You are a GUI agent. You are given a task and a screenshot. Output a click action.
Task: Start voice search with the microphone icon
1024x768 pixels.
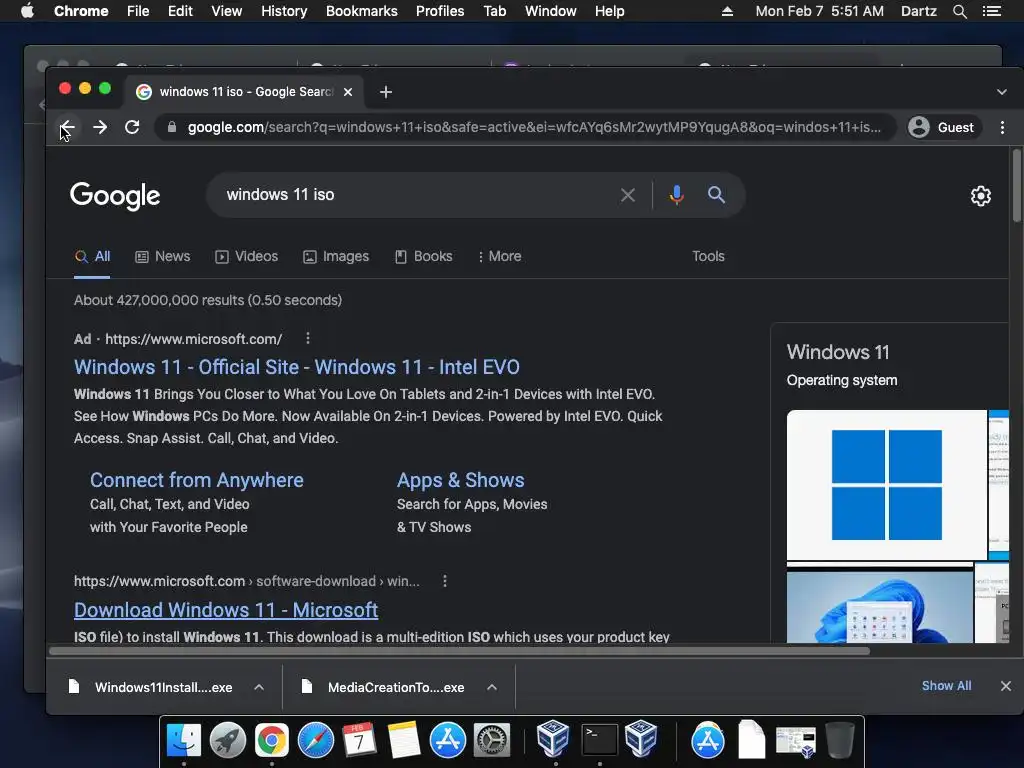677,195
